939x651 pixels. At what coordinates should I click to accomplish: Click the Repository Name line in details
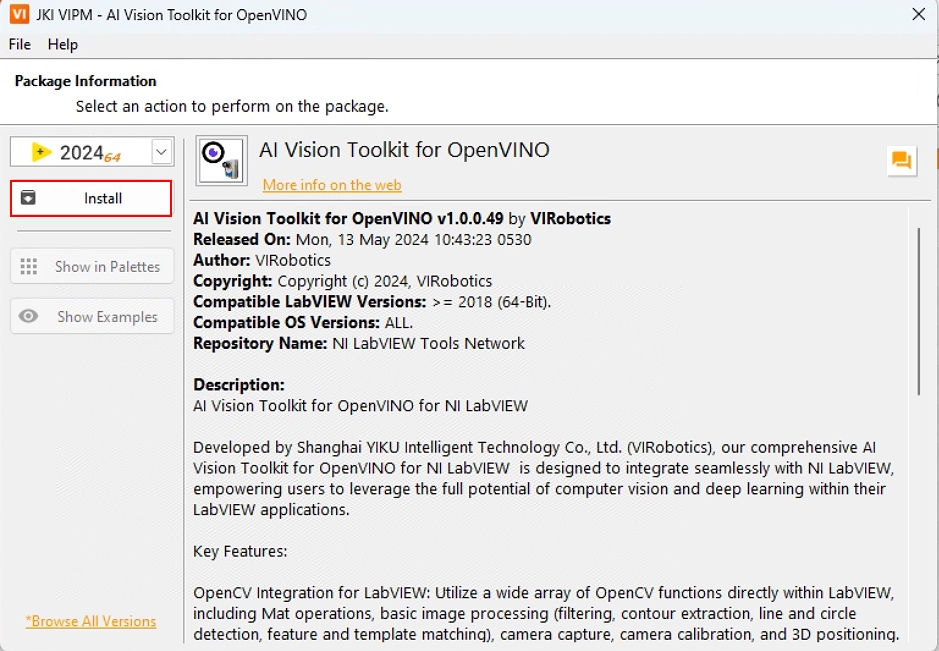(x=358, y=343)
